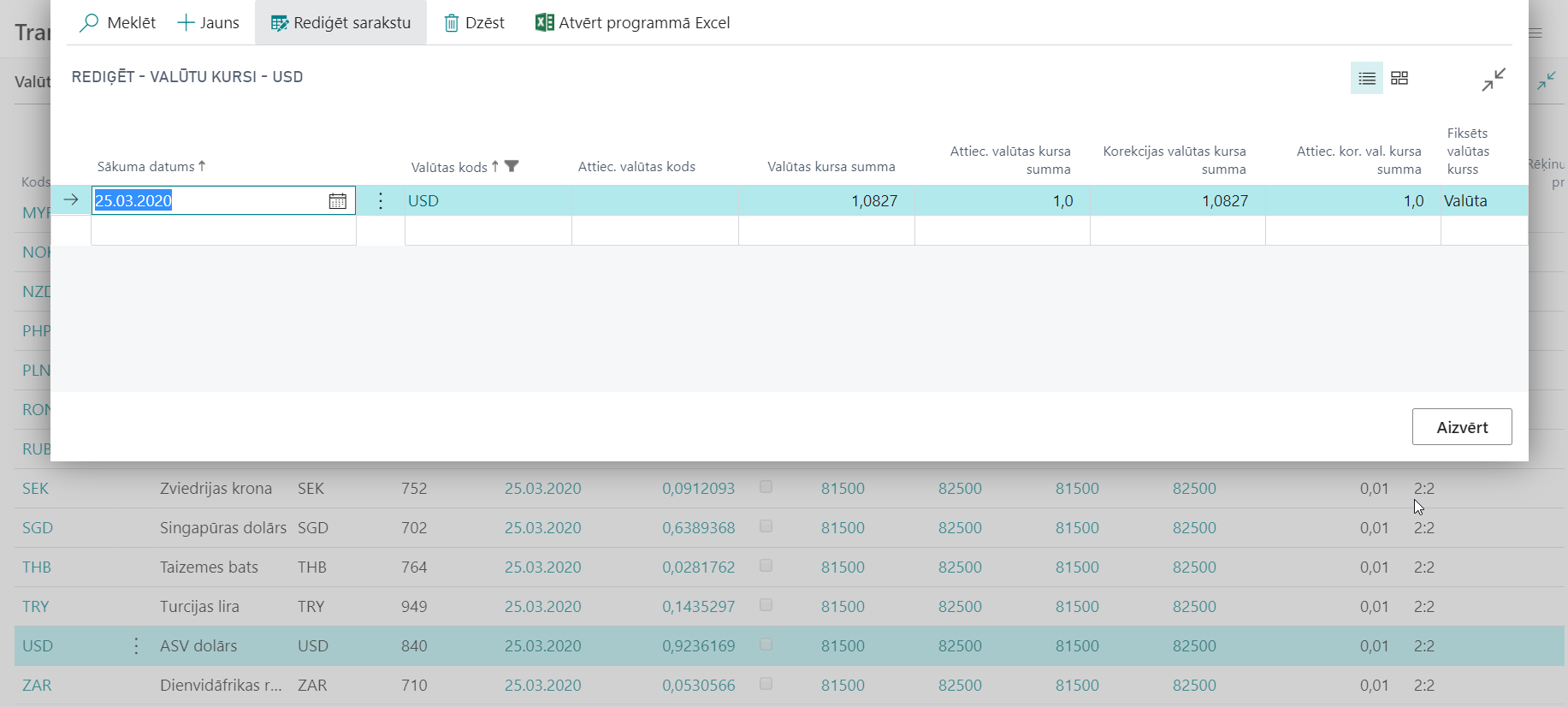
Task: Click the filter icon on Valūtas kods column
Action: [x=512, y=166]
